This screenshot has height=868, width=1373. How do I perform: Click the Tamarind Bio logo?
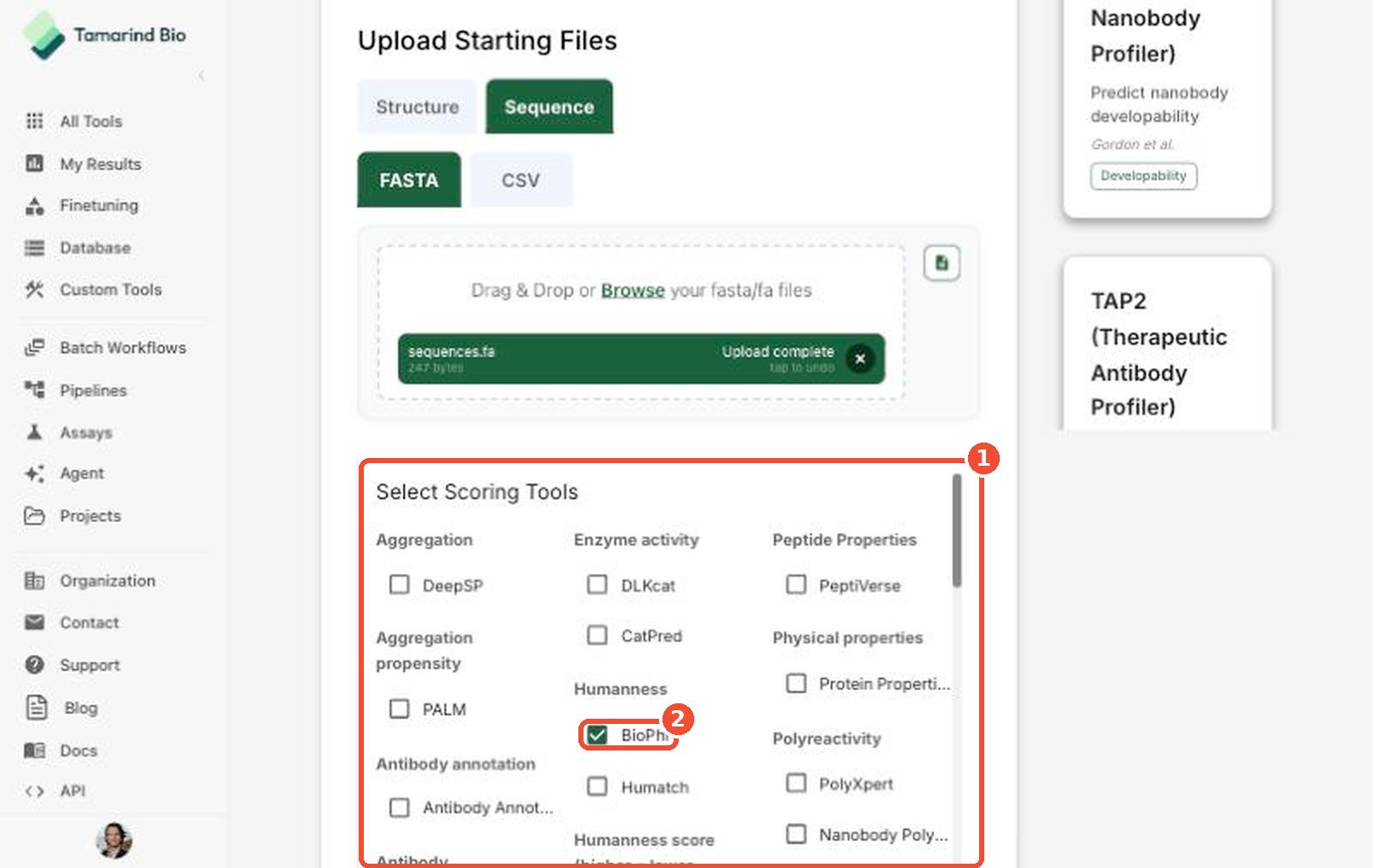[105, 36]
